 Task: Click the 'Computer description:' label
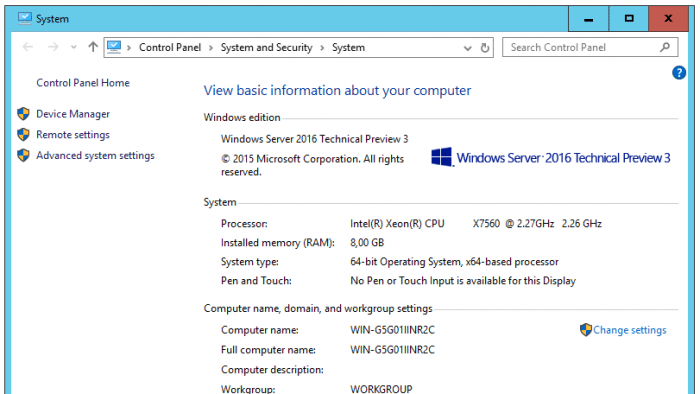coord(272,369)
